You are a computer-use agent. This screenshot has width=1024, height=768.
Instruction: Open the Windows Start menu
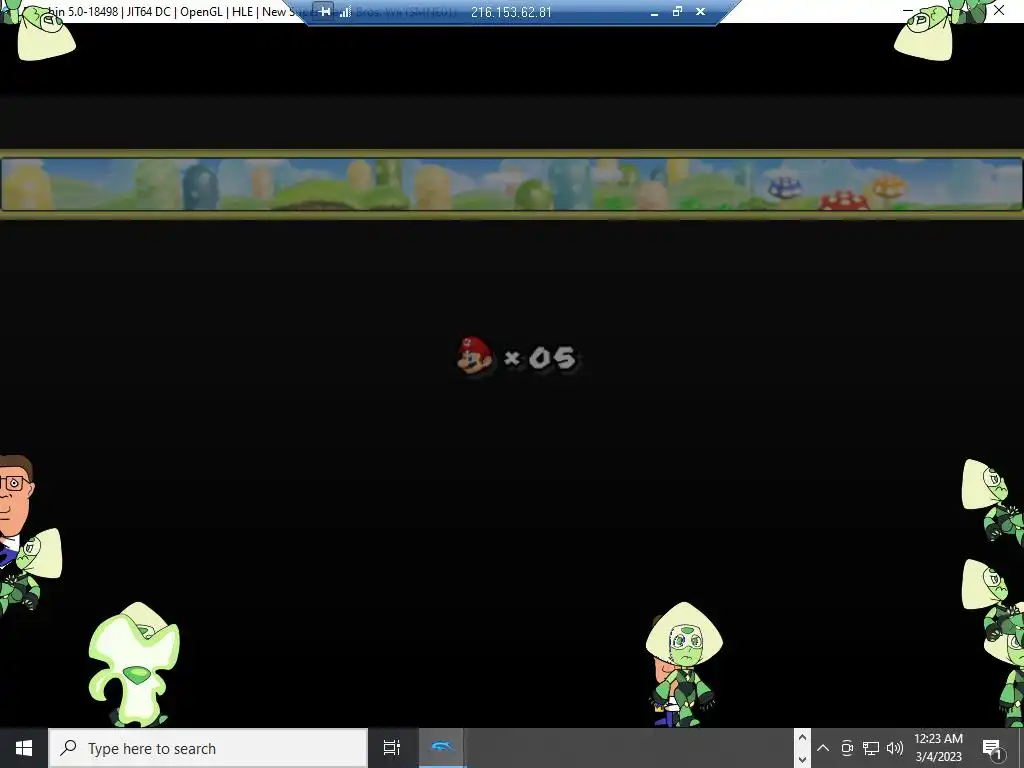(x=24, y=748)
